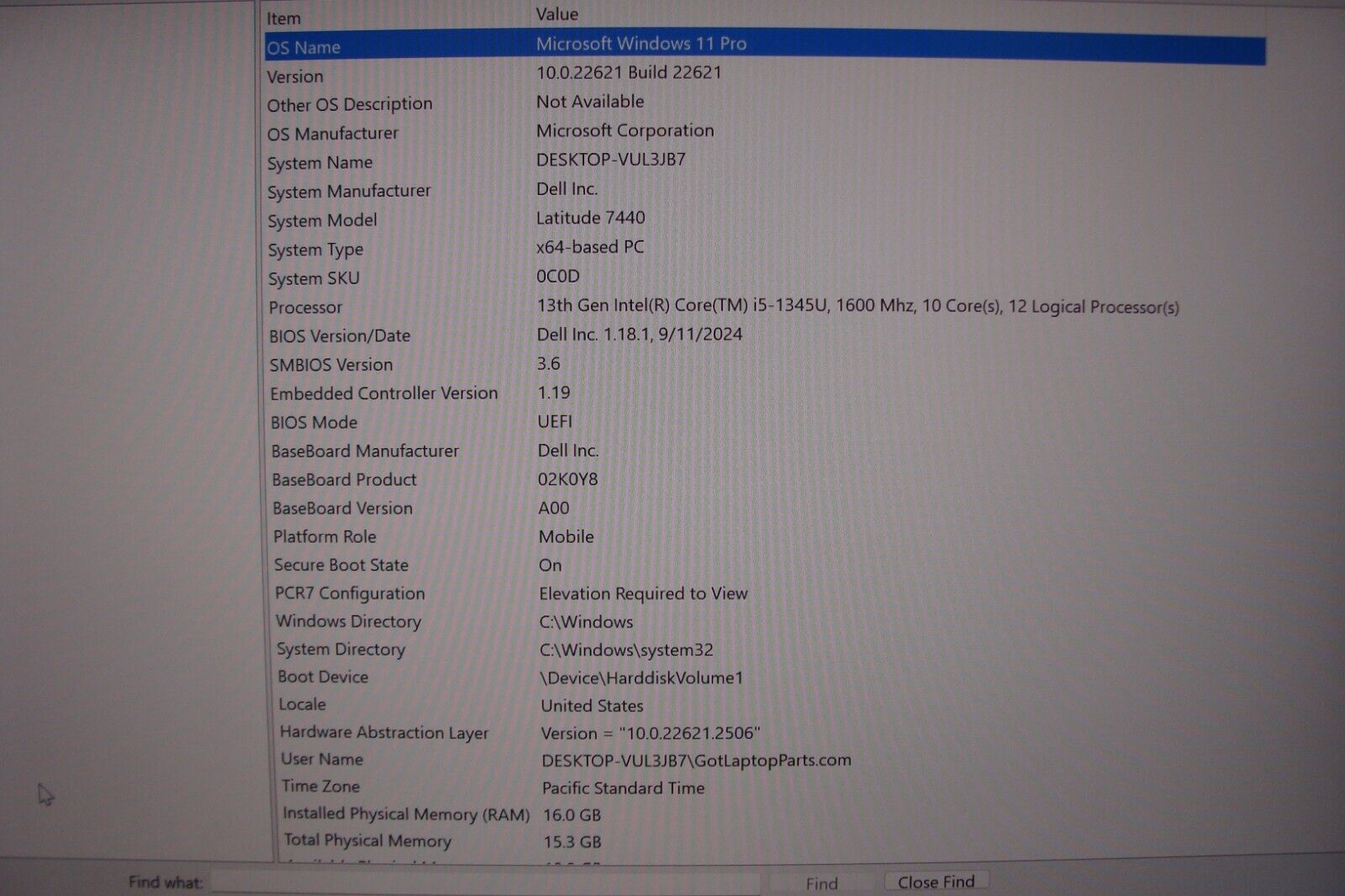Click the United States value
This screenshot has width=1345, height=896.
pyautogui.click(x=592, y=706)
